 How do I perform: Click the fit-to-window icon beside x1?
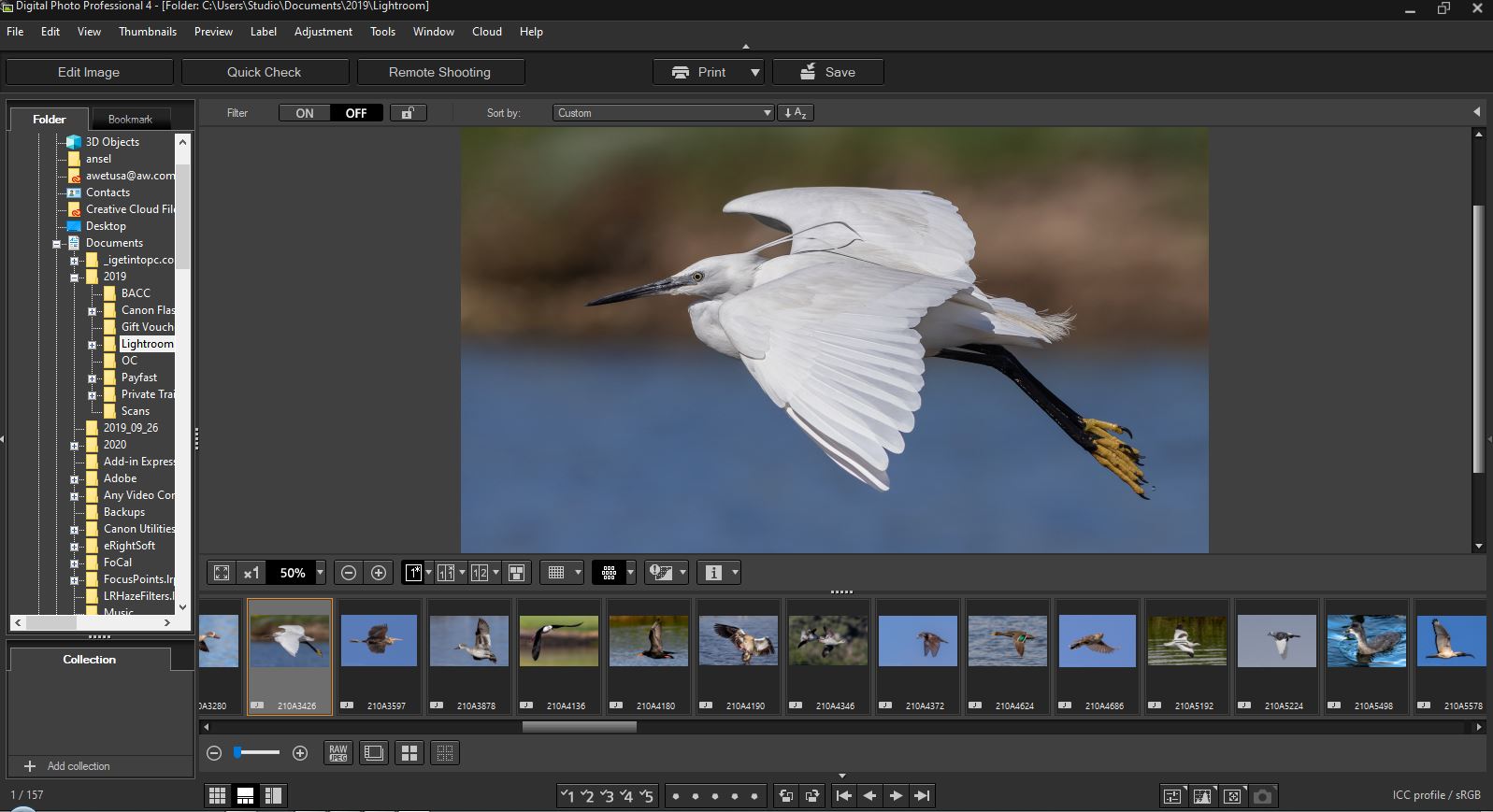click(x=222, y=573)
